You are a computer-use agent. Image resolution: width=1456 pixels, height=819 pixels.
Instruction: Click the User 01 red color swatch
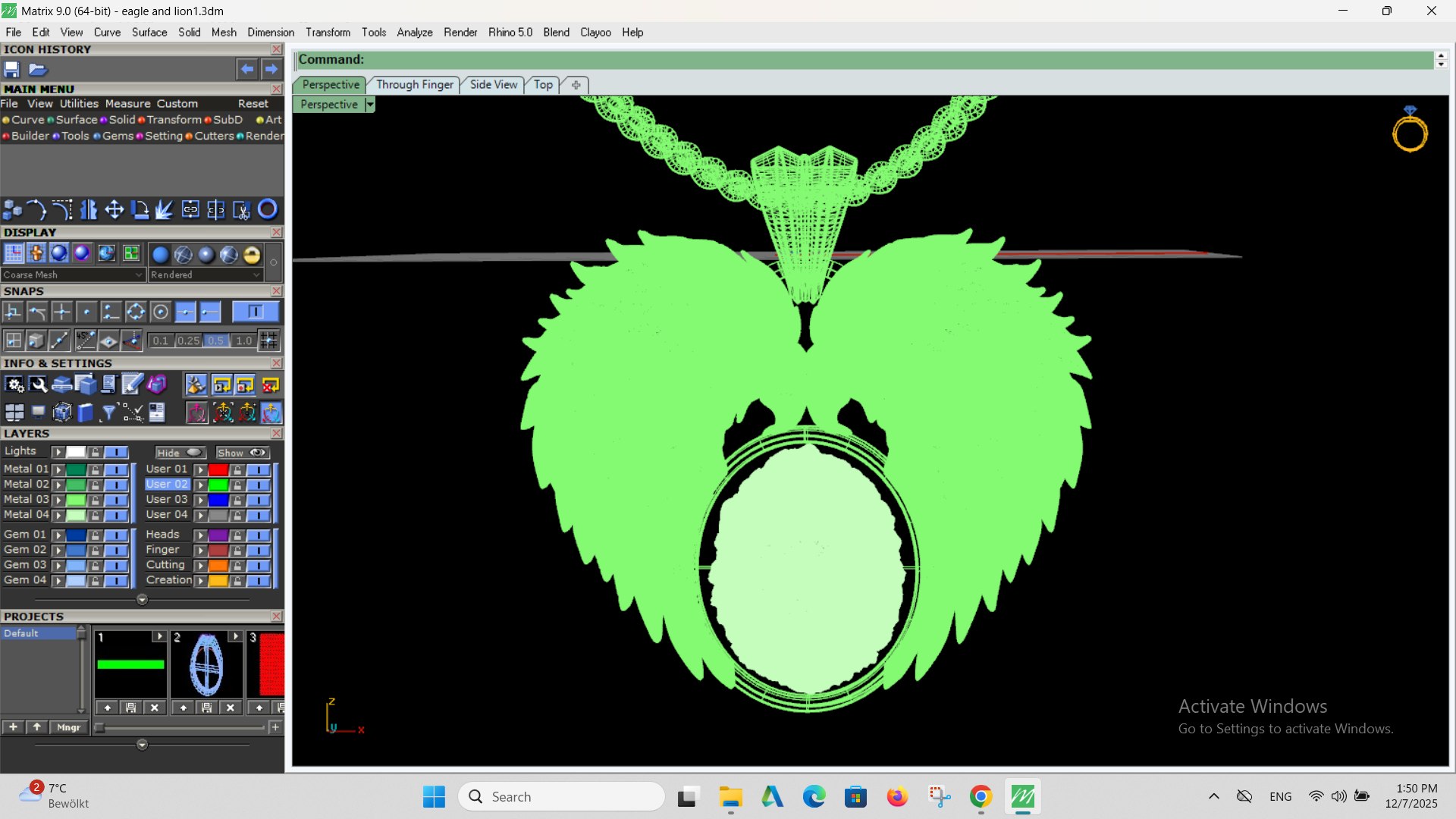(218, 469)
